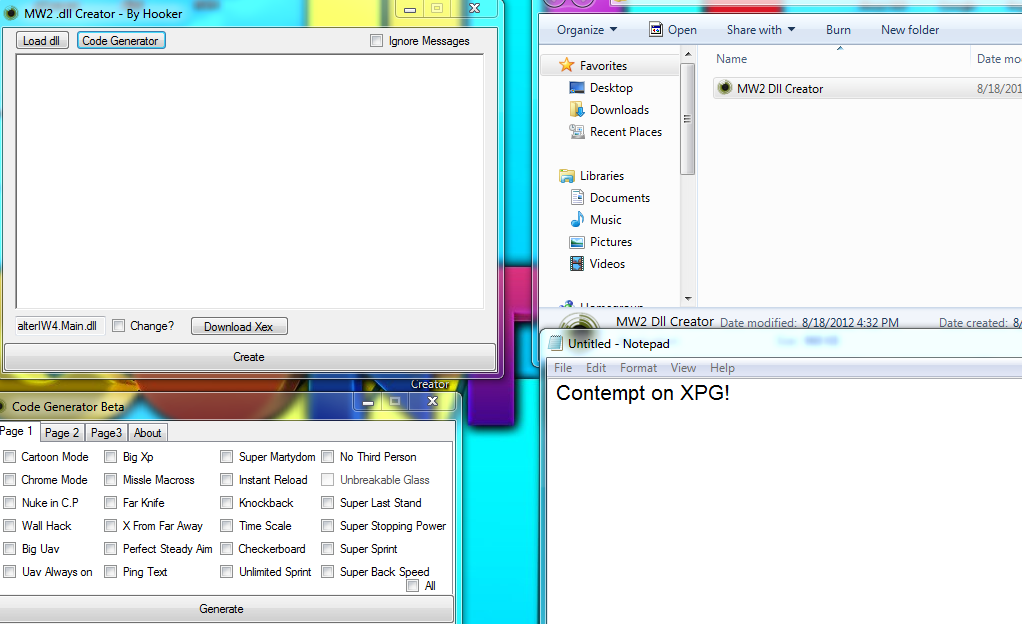Click the 'Contempt on XPG!' text in Notepad
The width and height of the screenshot is (1022, 624).
[x=643, y=393]
